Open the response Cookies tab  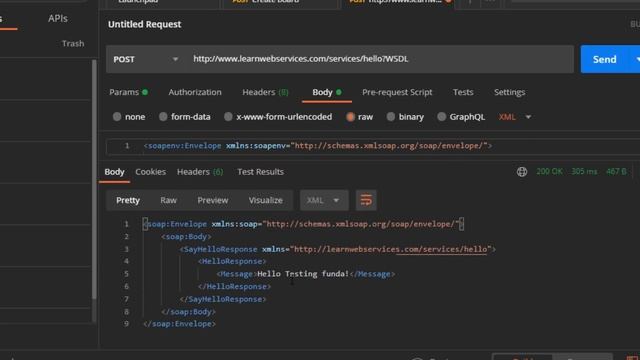pyautogui.click(x=151, y=172)
